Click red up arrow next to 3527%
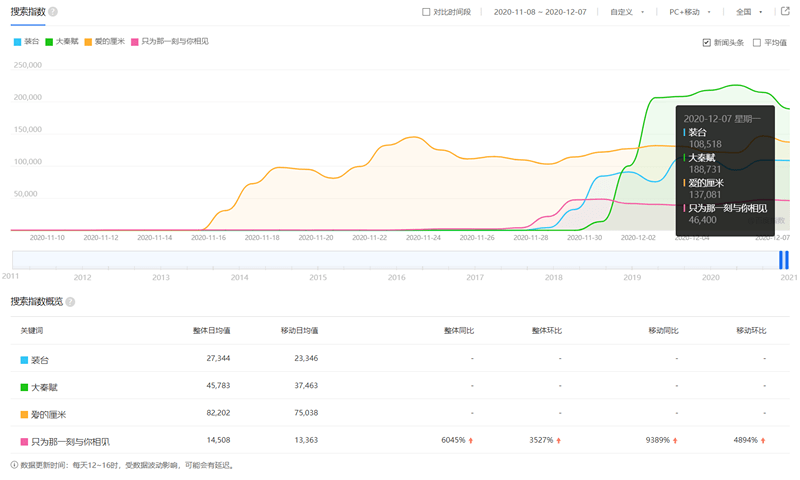The width and height of the screenshot is (800, 480). (x=559, y=440)
